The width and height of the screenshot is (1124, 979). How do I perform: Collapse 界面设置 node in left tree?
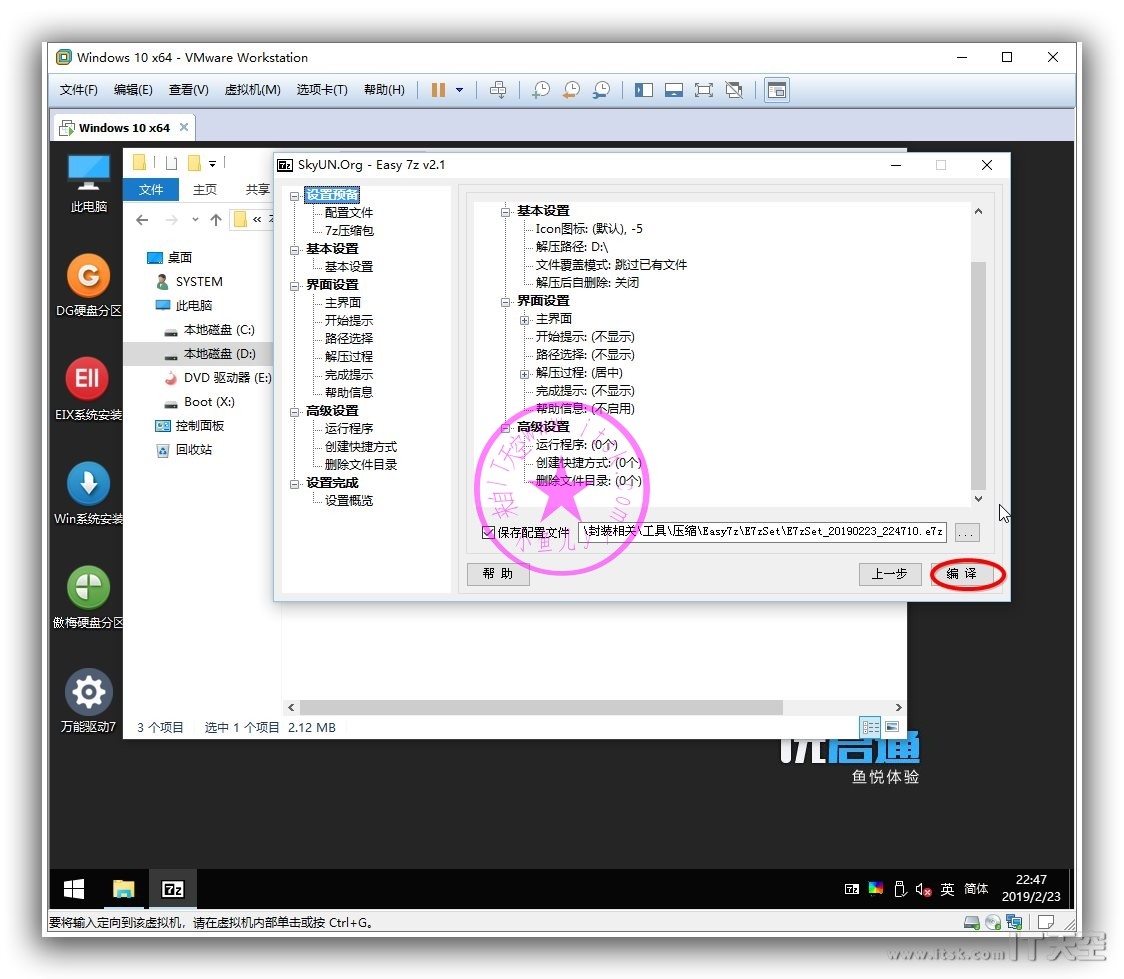pyautogui.click(x=295, y=286)
